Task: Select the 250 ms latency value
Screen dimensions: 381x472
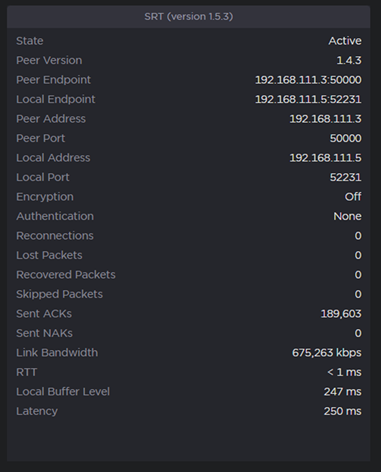Action: [x=342, y=411]
